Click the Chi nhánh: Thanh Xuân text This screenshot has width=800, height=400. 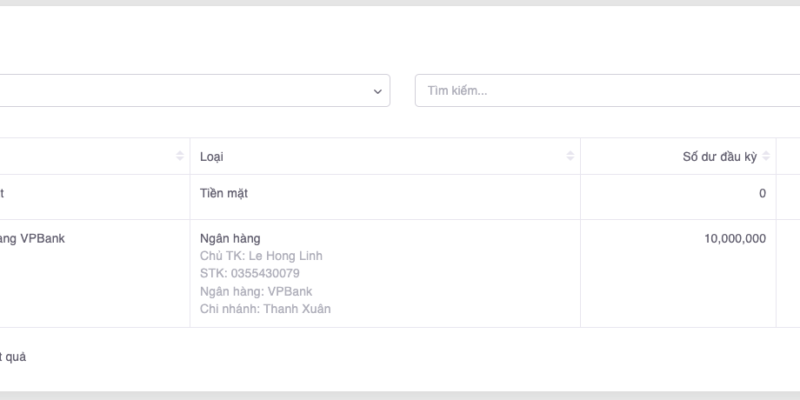click(x=265, y=309)
